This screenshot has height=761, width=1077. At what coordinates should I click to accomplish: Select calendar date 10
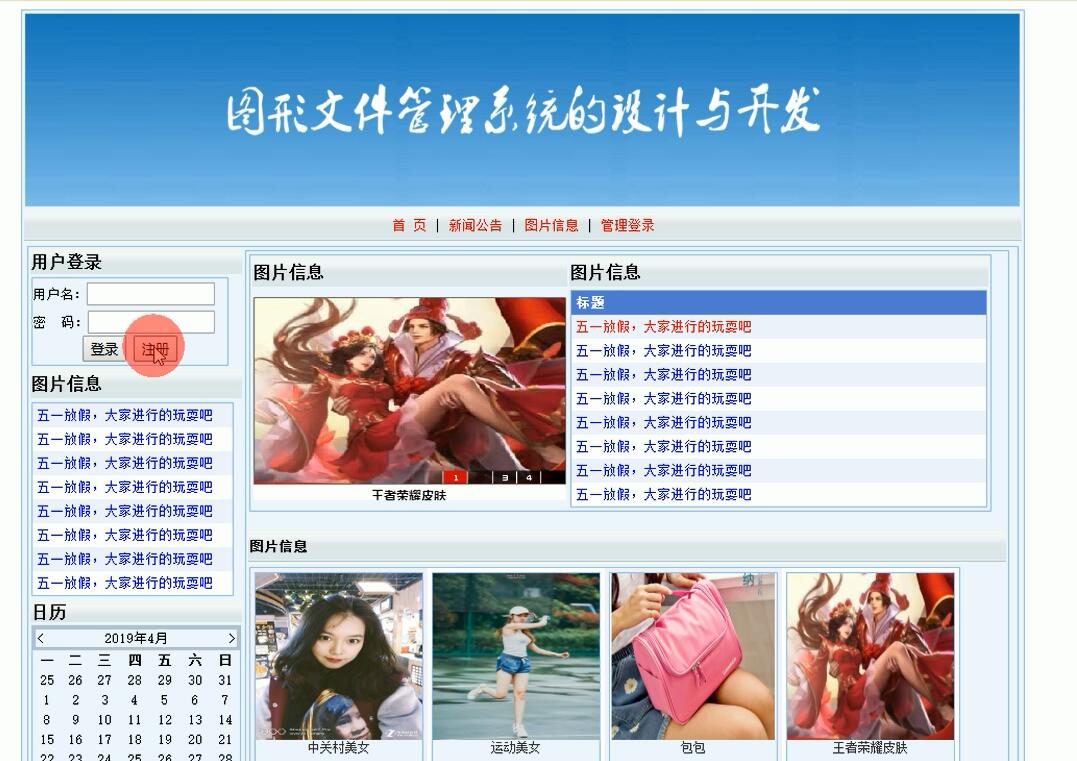pyautogui.click(x=104, y=720)
